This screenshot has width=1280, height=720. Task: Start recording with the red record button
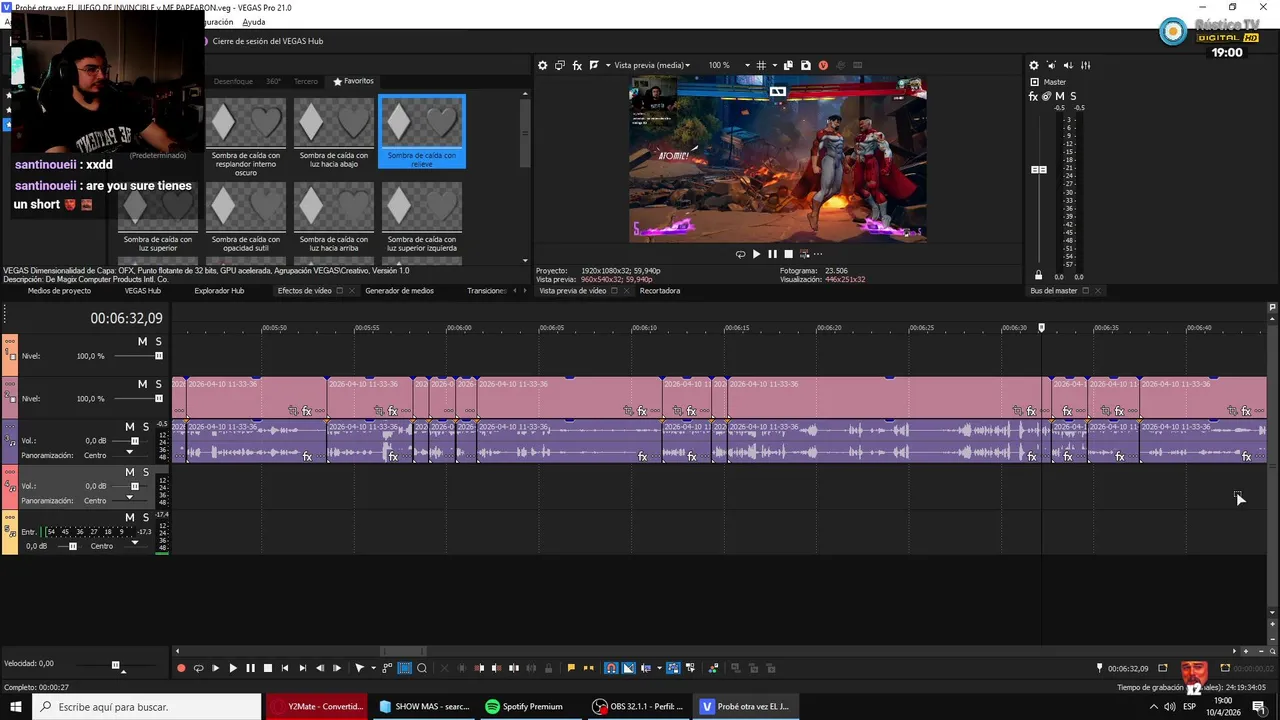(180, 668)
